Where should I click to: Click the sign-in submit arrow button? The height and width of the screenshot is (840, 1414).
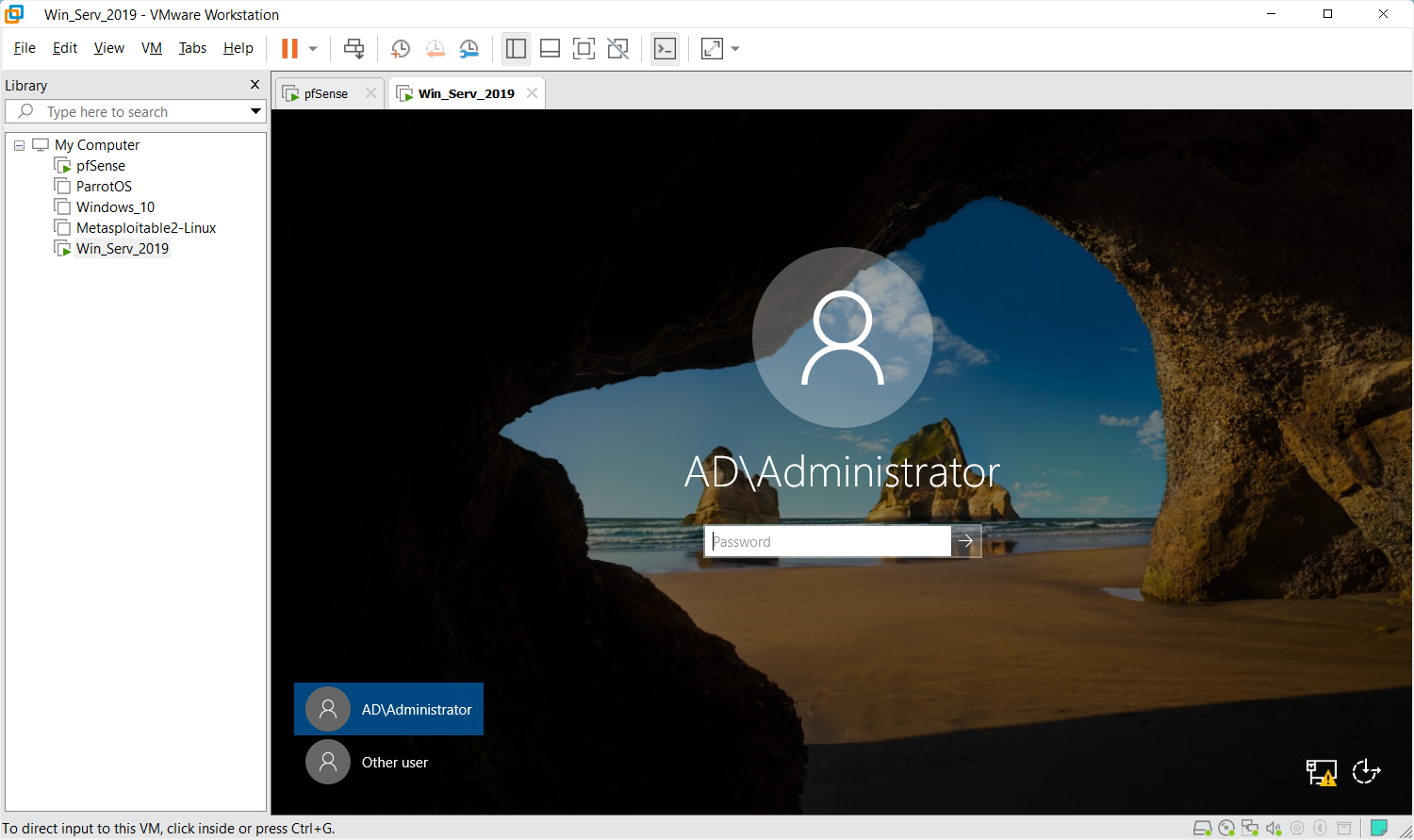tap(965, 541)
